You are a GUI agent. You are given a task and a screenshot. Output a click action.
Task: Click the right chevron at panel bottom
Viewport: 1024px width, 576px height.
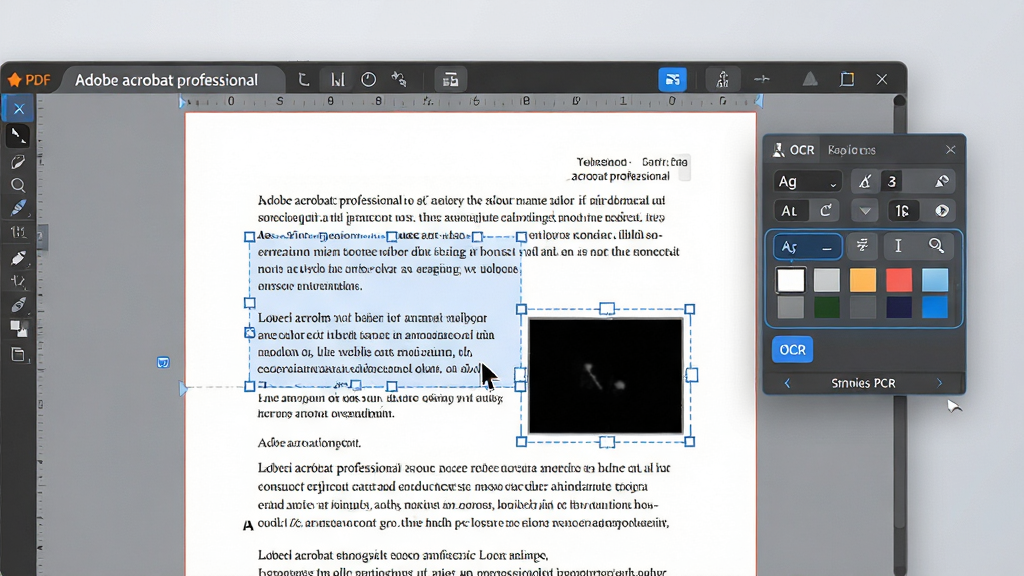(940, 383)
